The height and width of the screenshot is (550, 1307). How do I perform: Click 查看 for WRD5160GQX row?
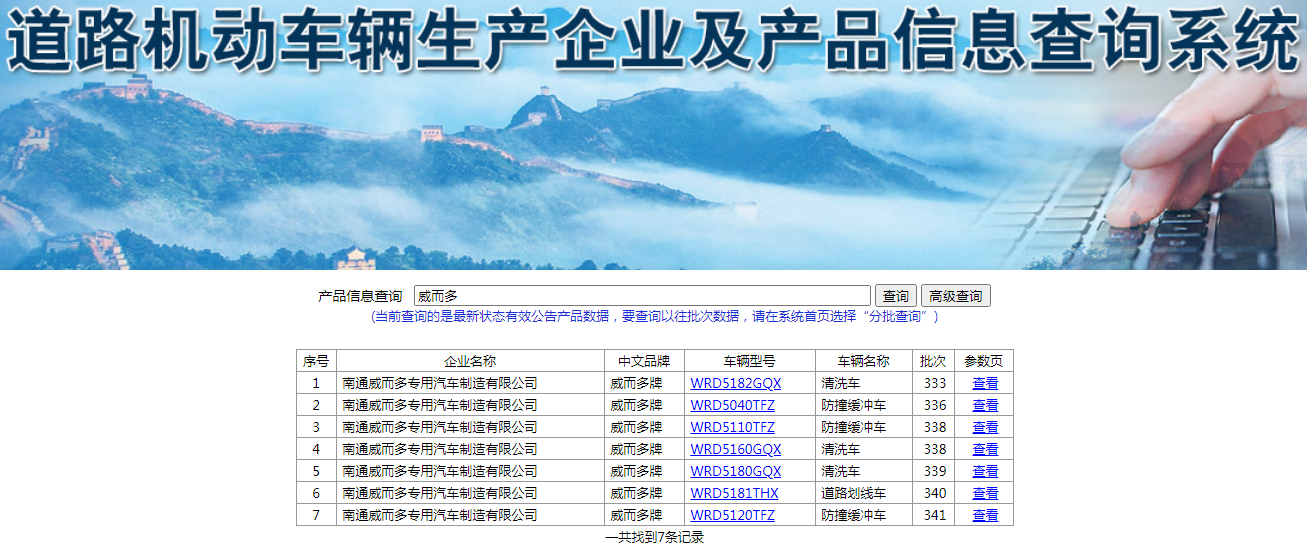point(985,449)
